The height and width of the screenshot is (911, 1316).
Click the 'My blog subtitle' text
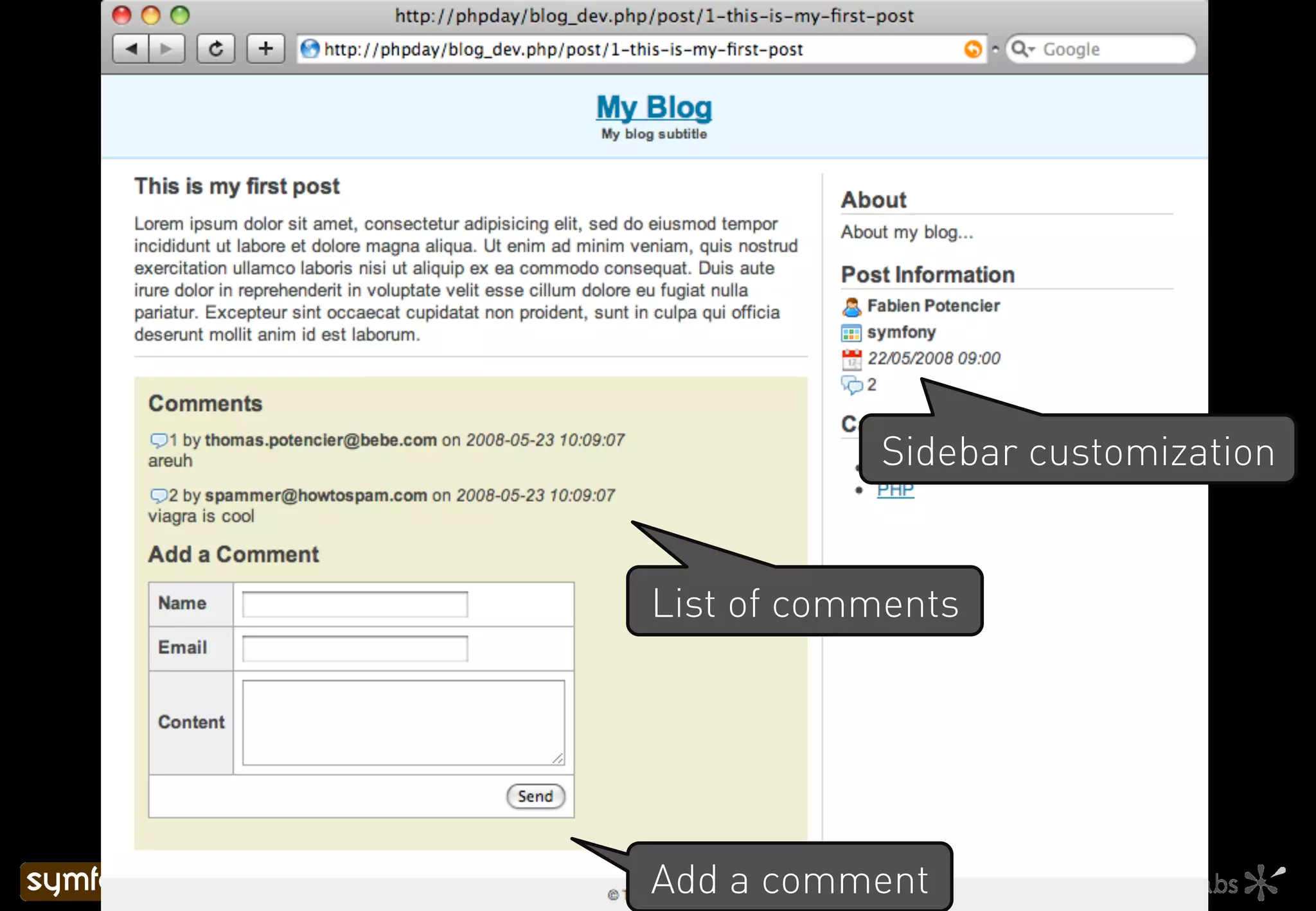tap(654, 134)
